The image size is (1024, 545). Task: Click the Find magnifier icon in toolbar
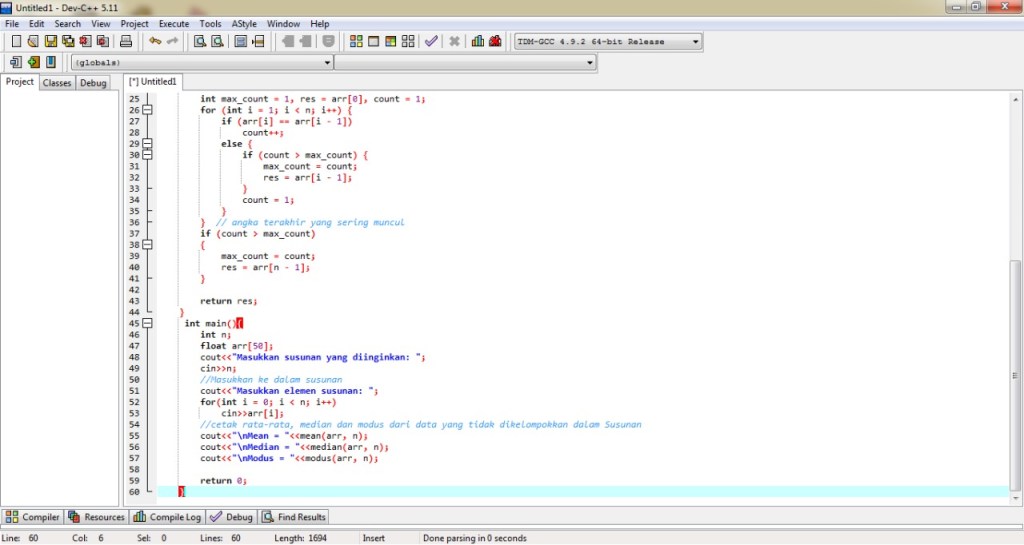(x=199, y=42)
